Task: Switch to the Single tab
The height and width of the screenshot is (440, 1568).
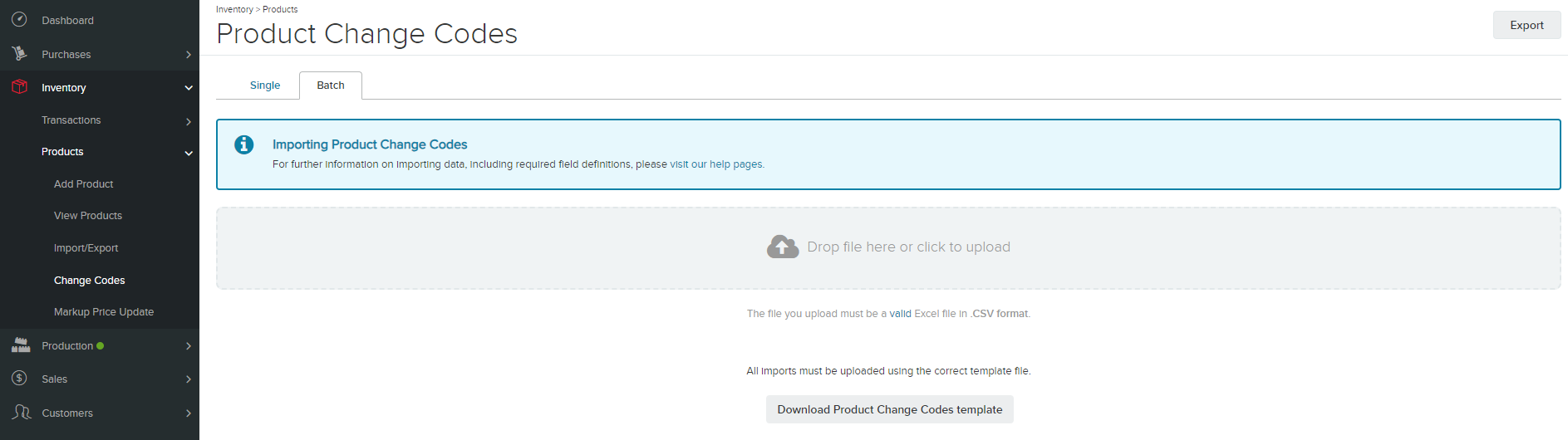Action: [265, 86]
